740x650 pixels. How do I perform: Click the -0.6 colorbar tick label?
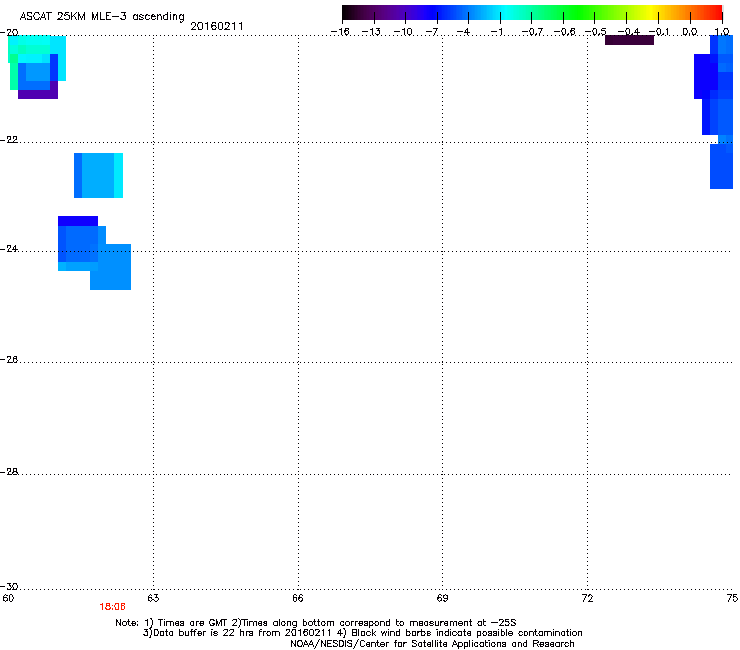564,32
